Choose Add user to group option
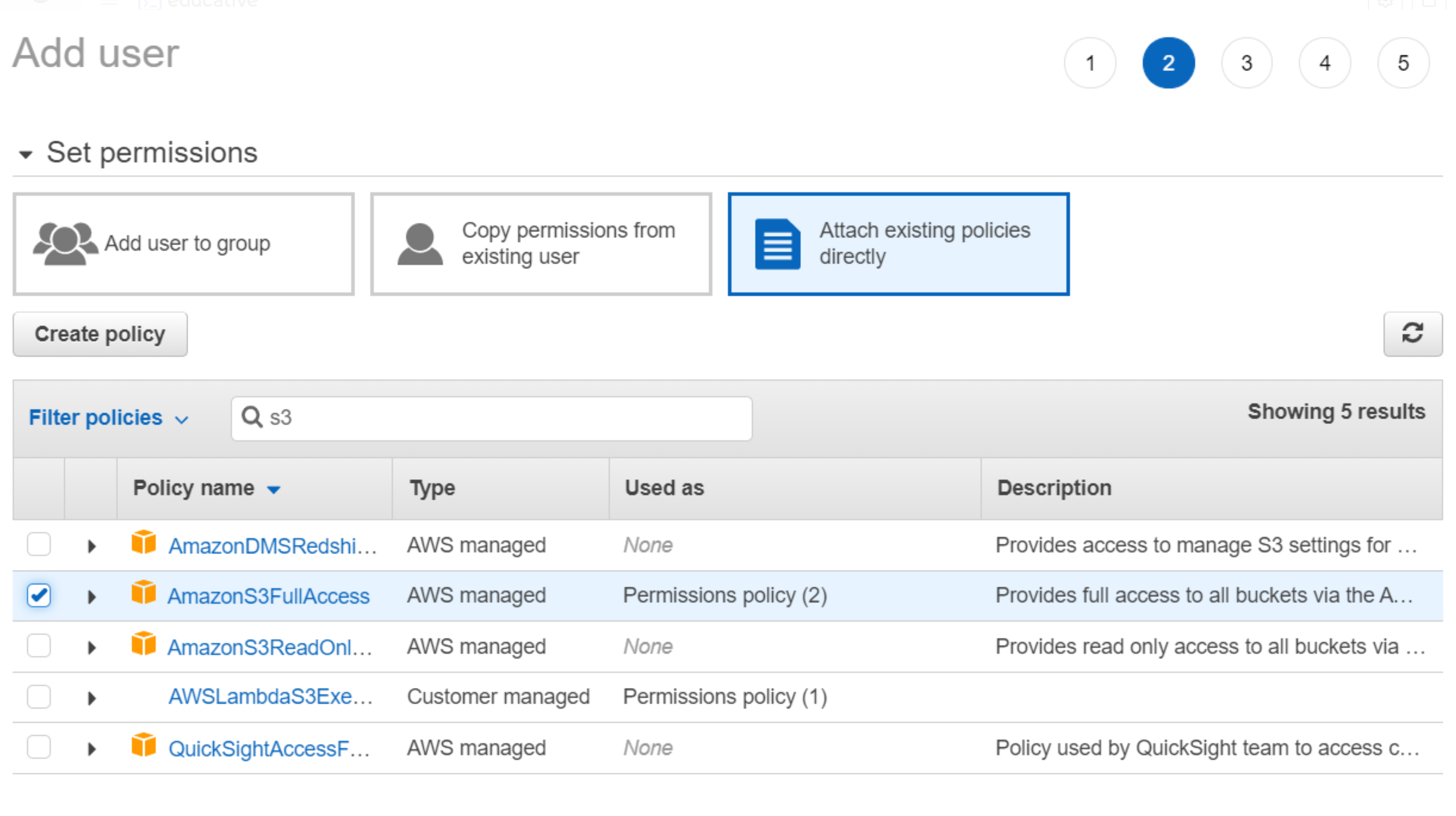This screenshot has height=816, width=1456. (x=184, y=244)
